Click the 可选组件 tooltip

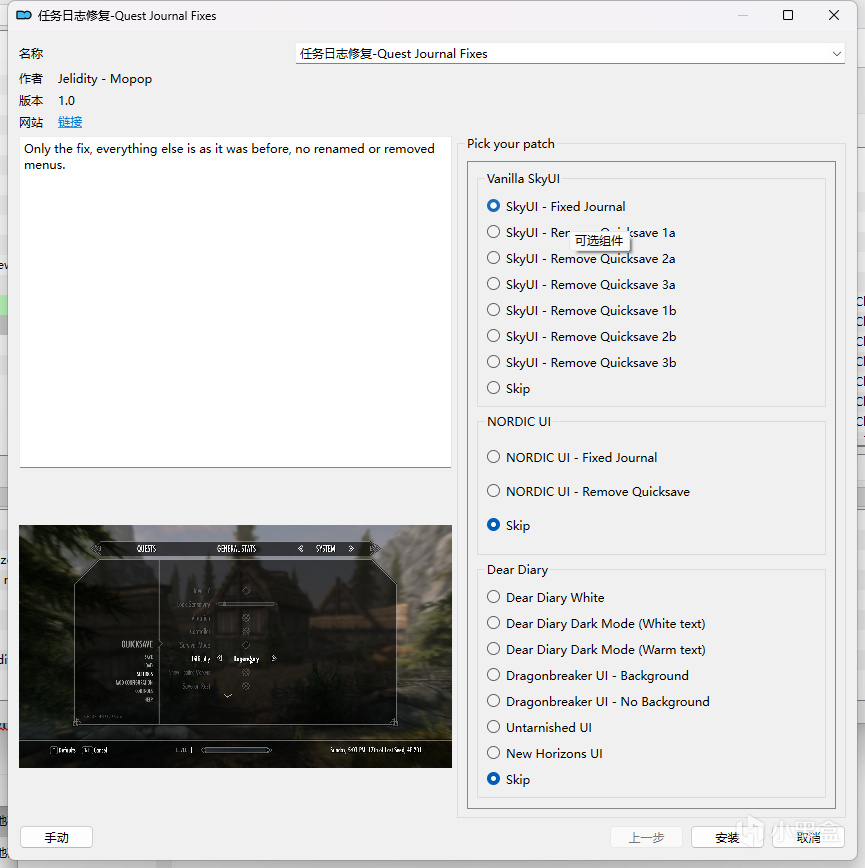[x=599, y=240]
